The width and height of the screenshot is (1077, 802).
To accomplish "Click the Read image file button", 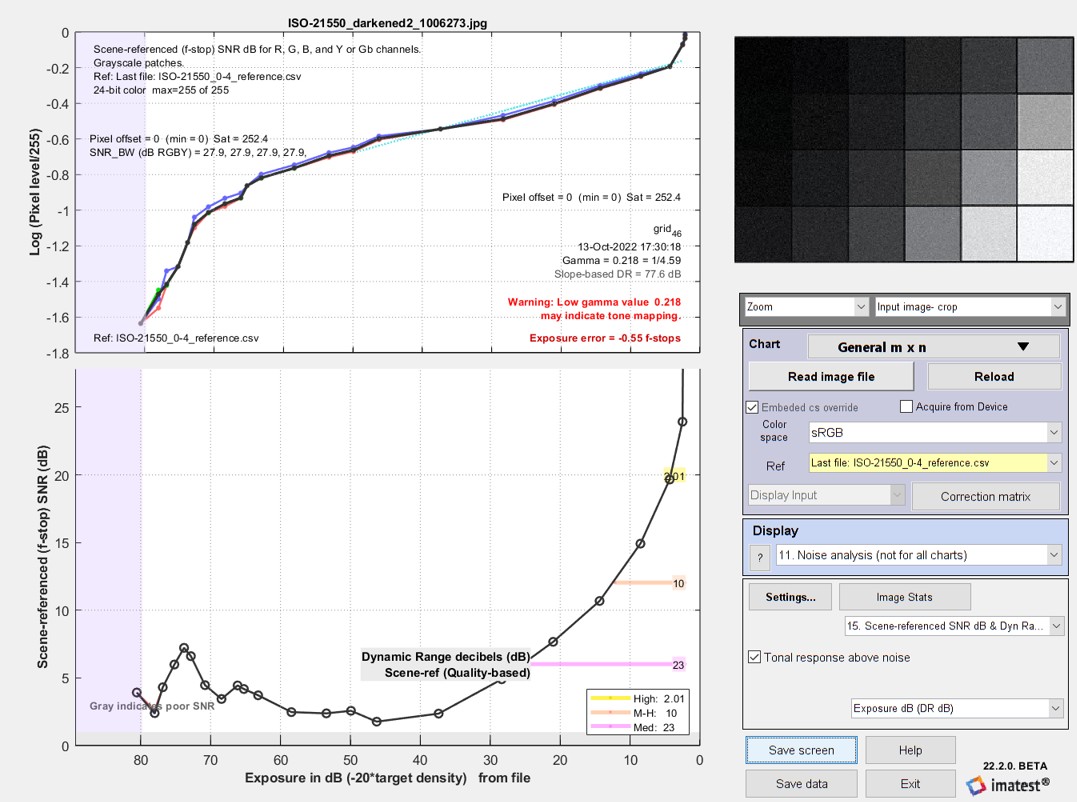I will 831,376.
